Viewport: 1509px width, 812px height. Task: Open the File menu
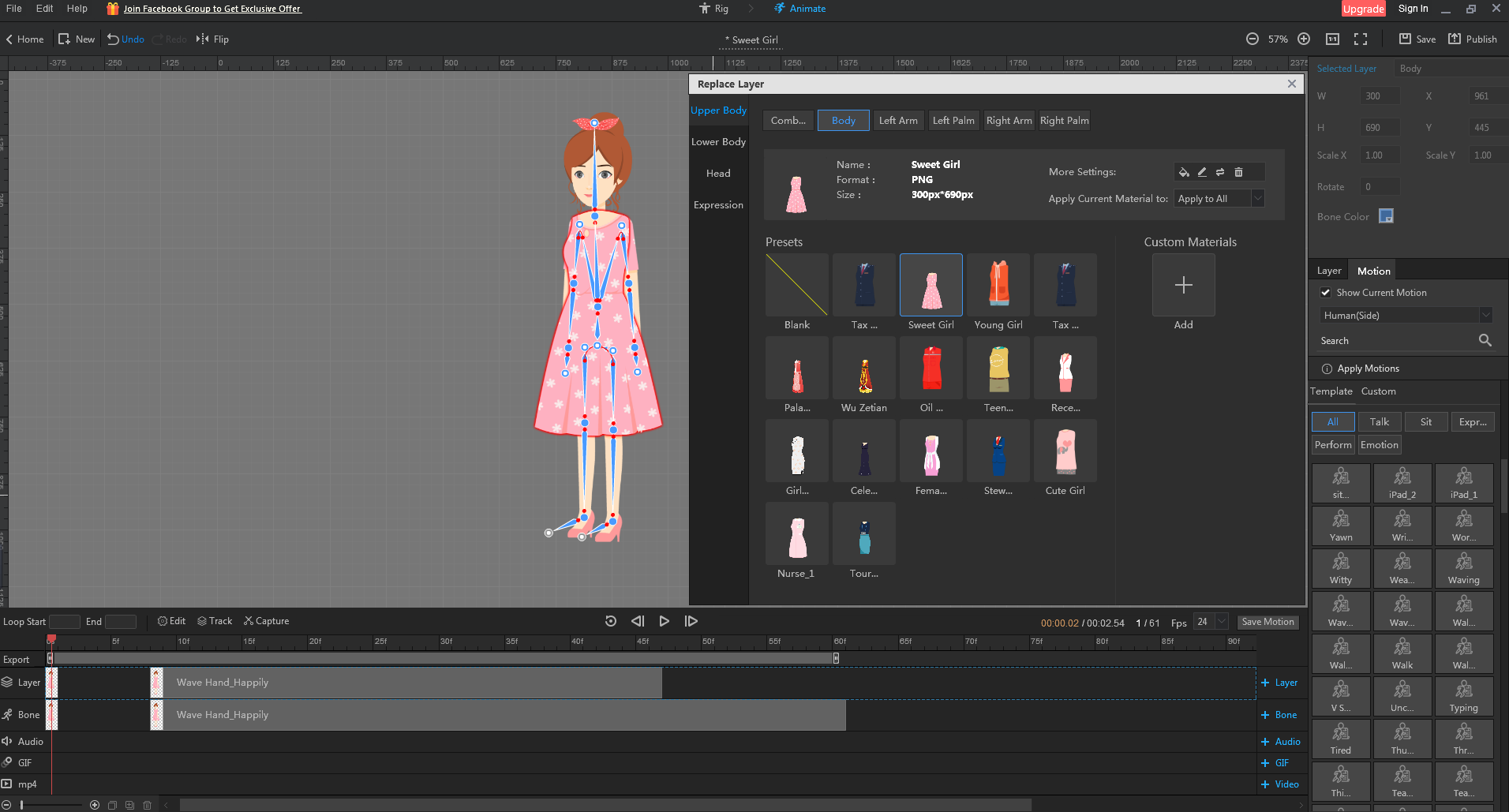14,9
